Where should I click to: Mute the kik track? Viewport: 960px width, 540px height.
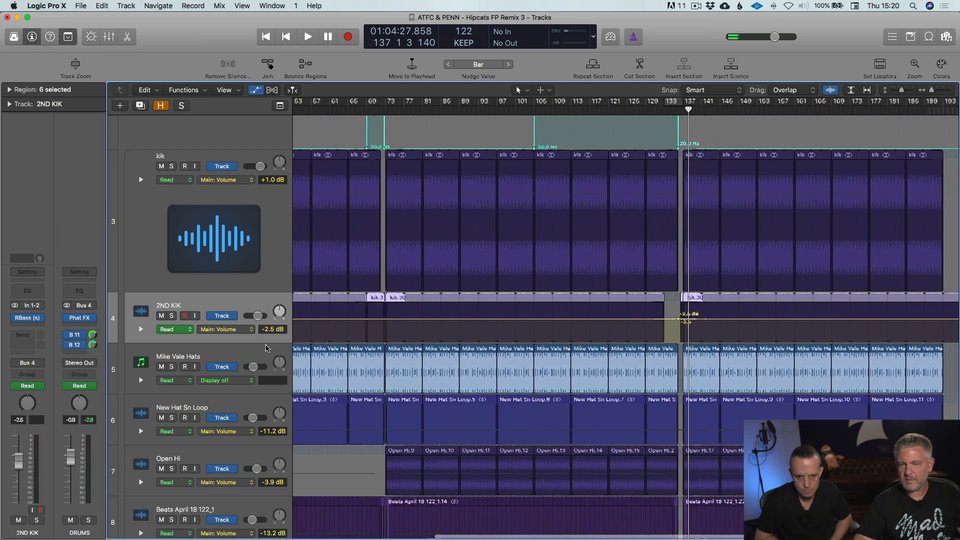[x=161, y=166]
